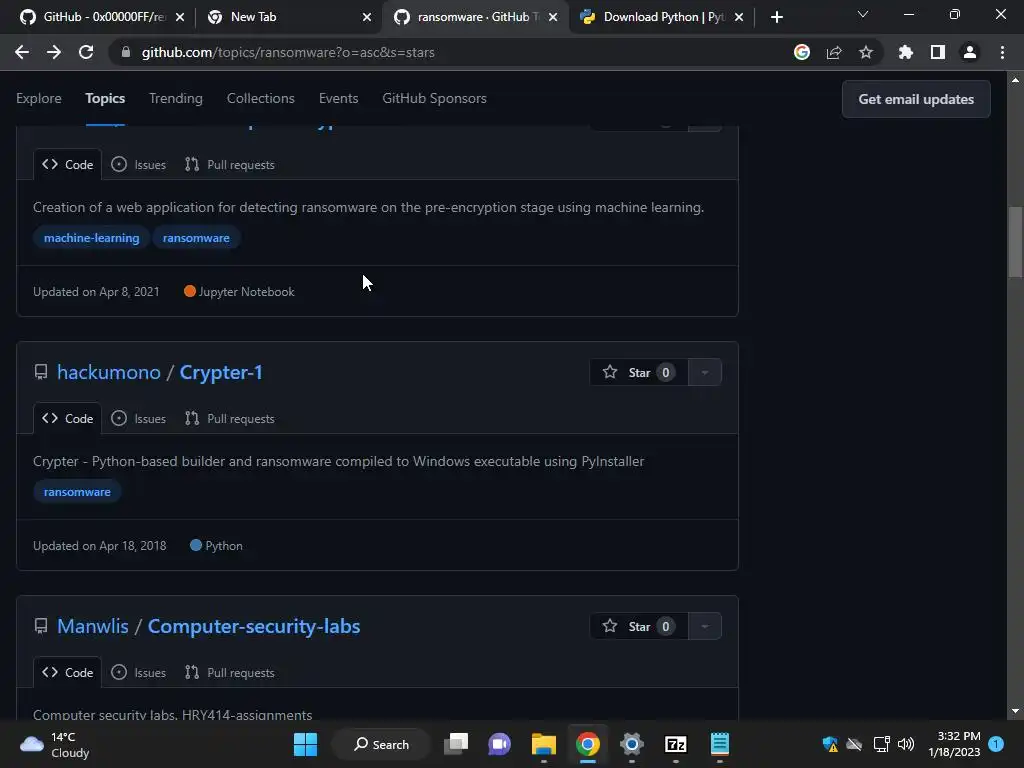Image resolution: width=1024 pixels, height=768 pixels.
Task: Click the page vertical scrollbar thumb
Action: [x=1015, y=242]
